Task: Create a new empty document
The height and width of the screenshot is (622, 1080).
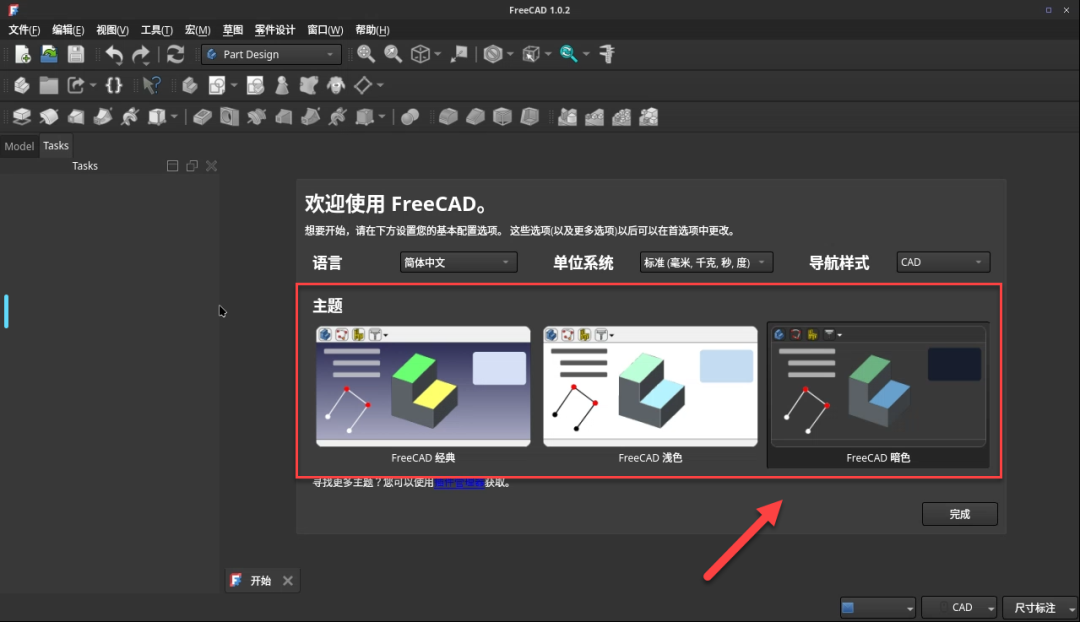Action: [22, 53]
